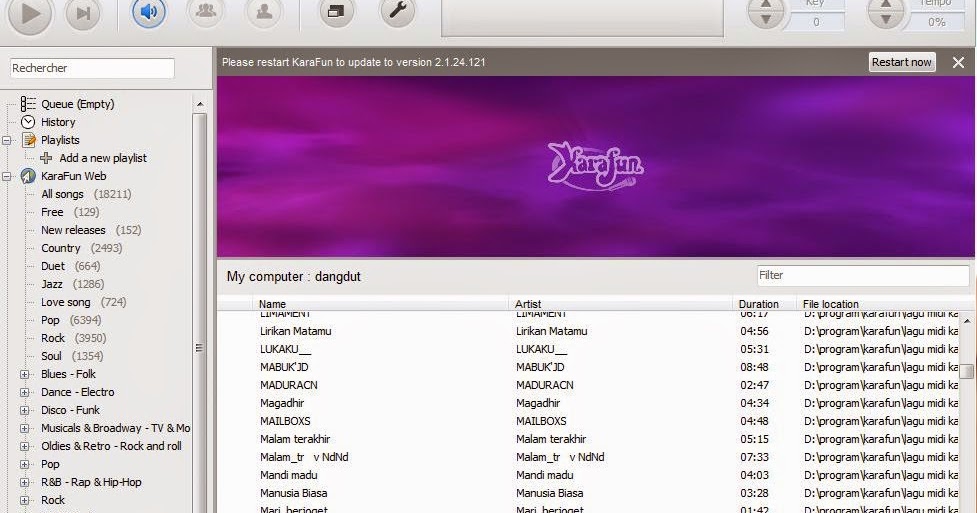This screenshot has height=513, width=977.
Task: Open the History item
Action: (58, 122)
